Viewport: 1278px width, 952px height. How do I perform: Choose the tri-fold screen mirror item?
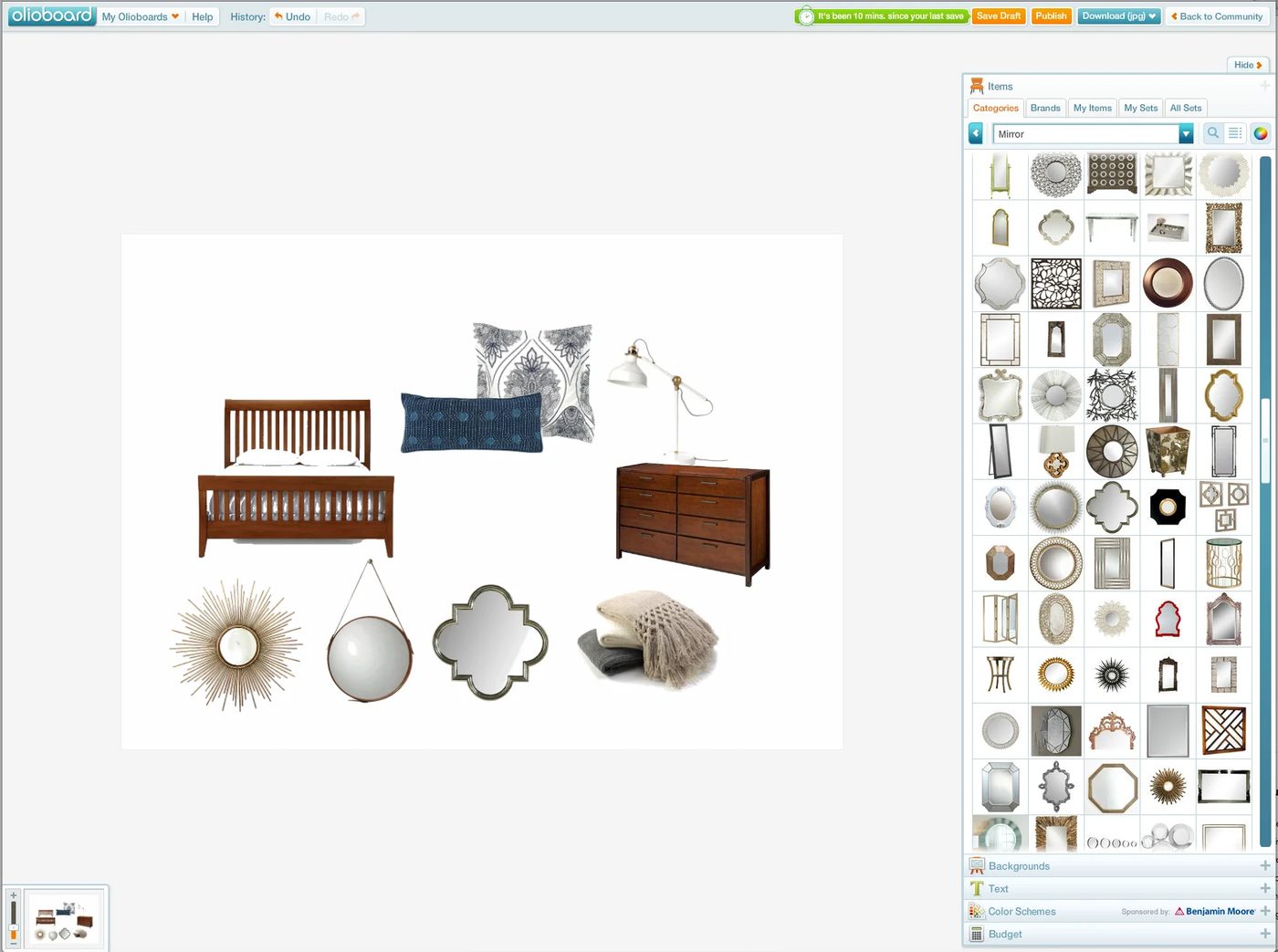tap(1000, 619)
